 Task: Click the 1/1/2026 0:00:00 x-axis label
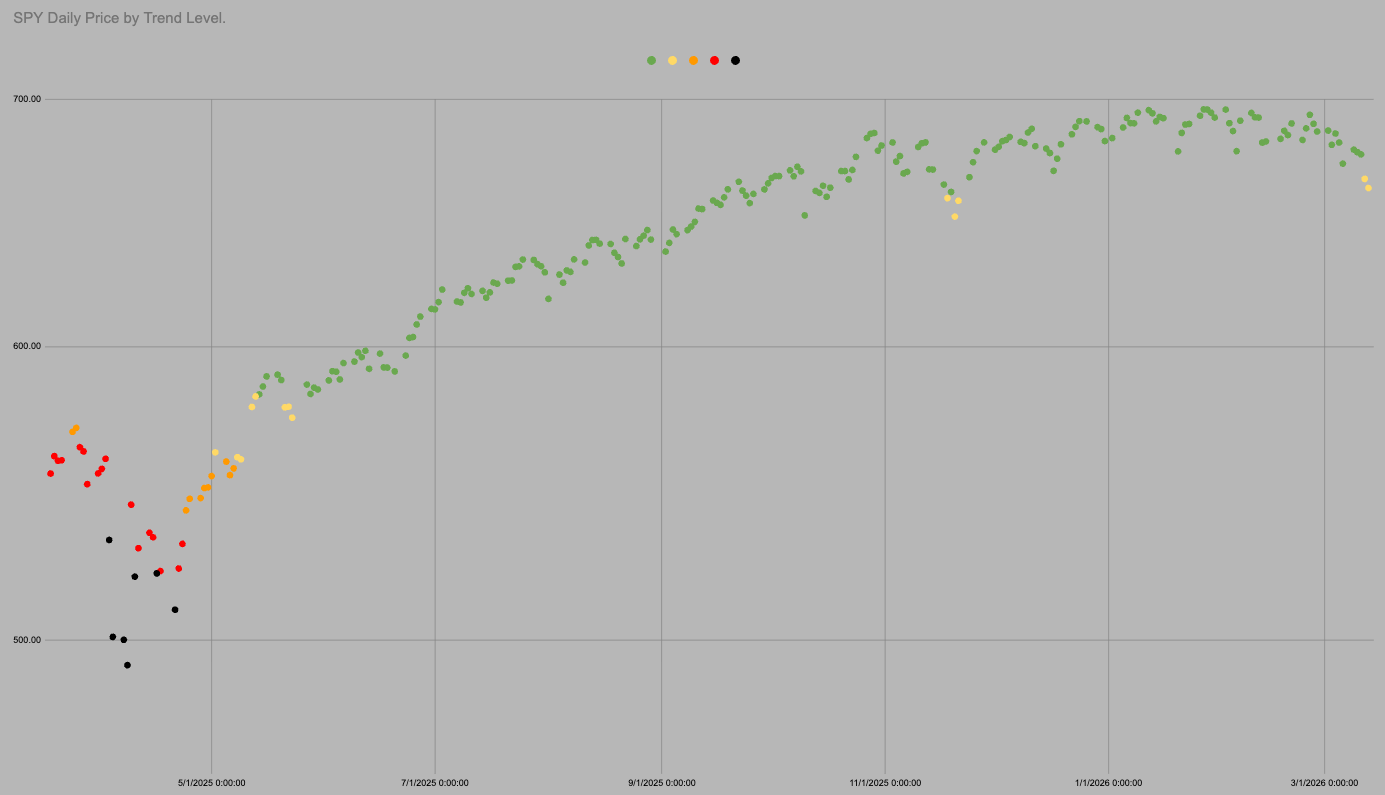(1108, 782)
